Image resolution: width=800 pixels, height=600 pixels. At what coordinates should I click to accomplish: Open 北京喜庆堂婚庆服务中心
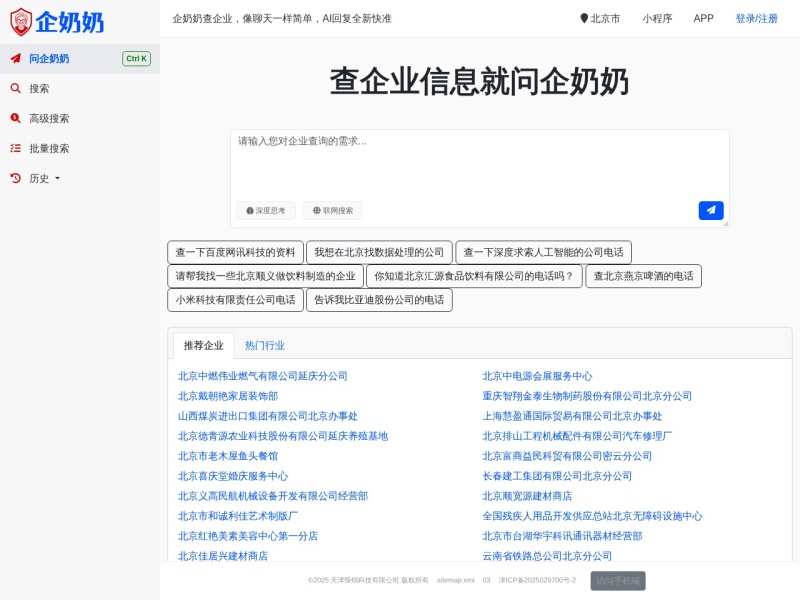233,476
